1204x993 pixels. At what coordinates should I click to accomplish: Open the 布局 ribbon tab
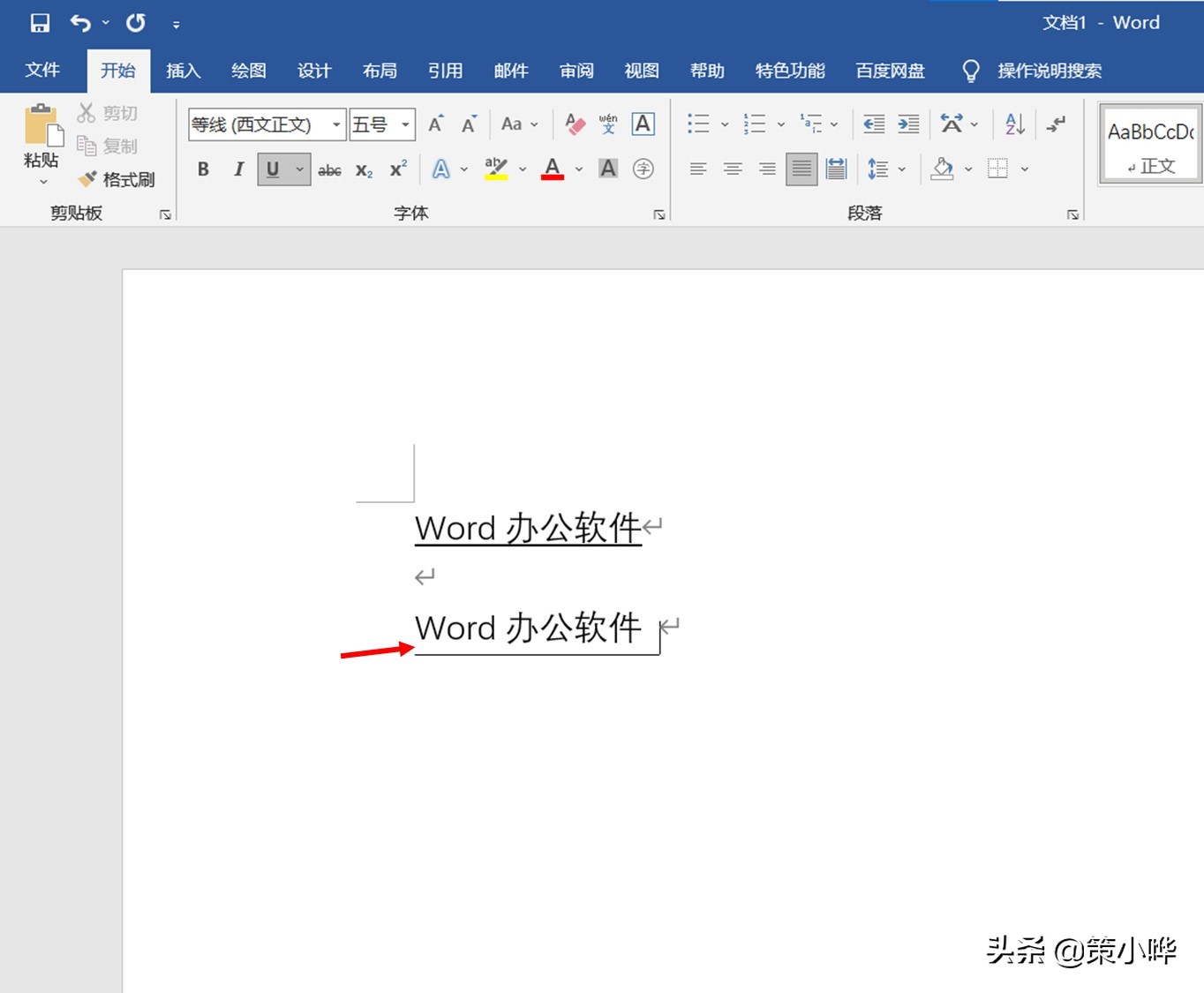[x=380, y=71]
